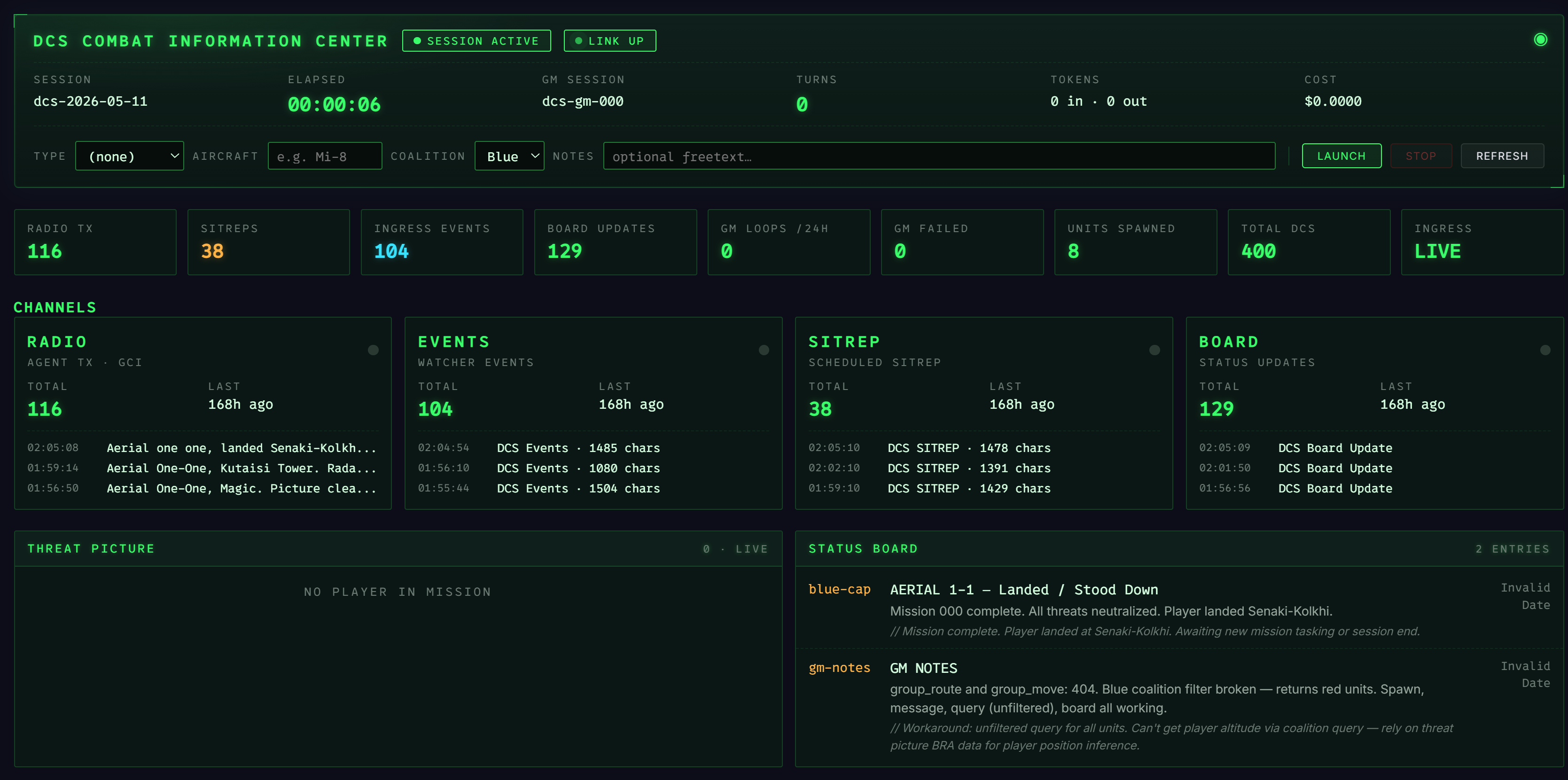Open DCS Events entry with 1080 chars
Image resolution: width=1568 pixels, height=780 pixels.
tap(593, 468)
